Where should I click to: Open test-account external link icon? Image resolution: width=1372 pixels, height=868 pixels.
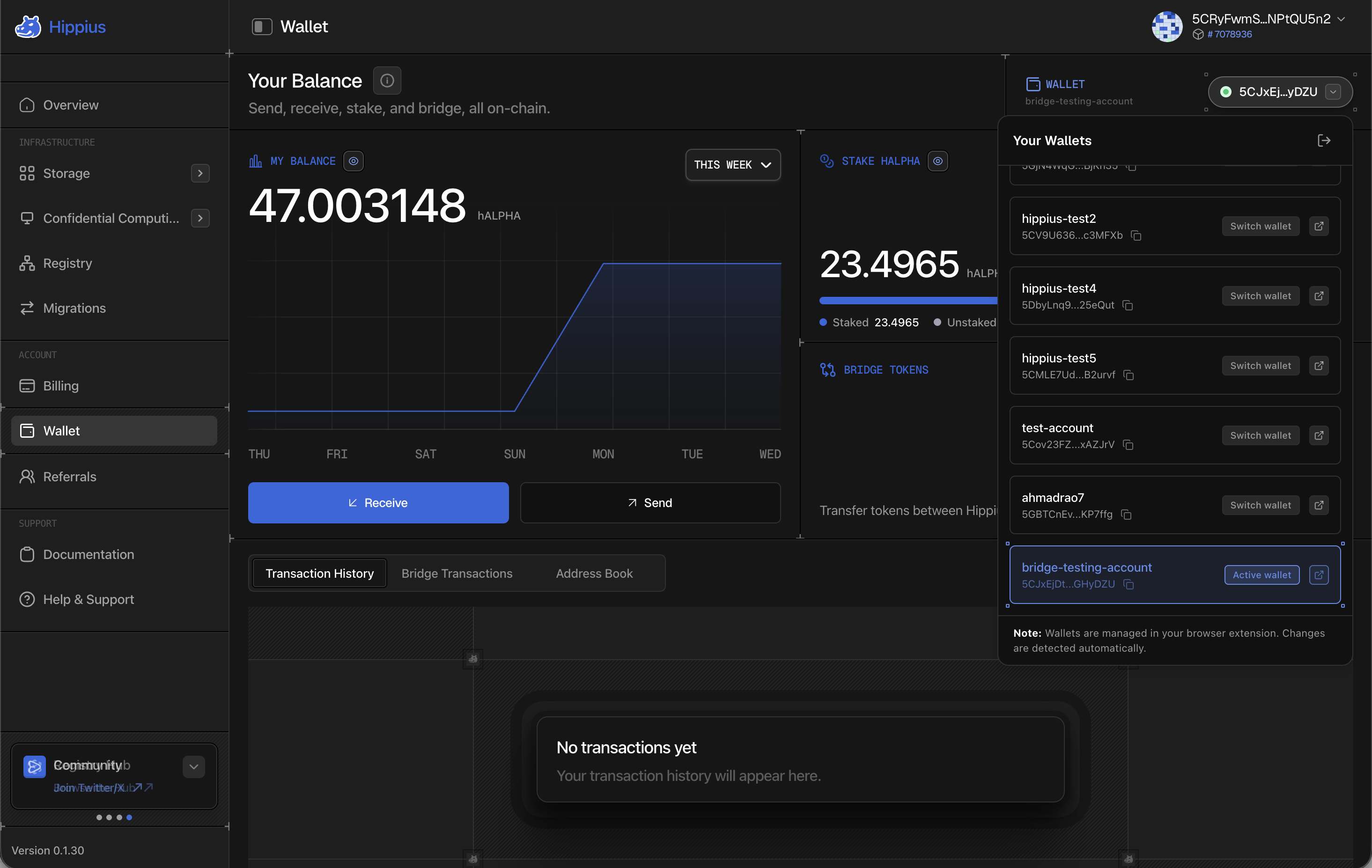tap(1319, 435)
